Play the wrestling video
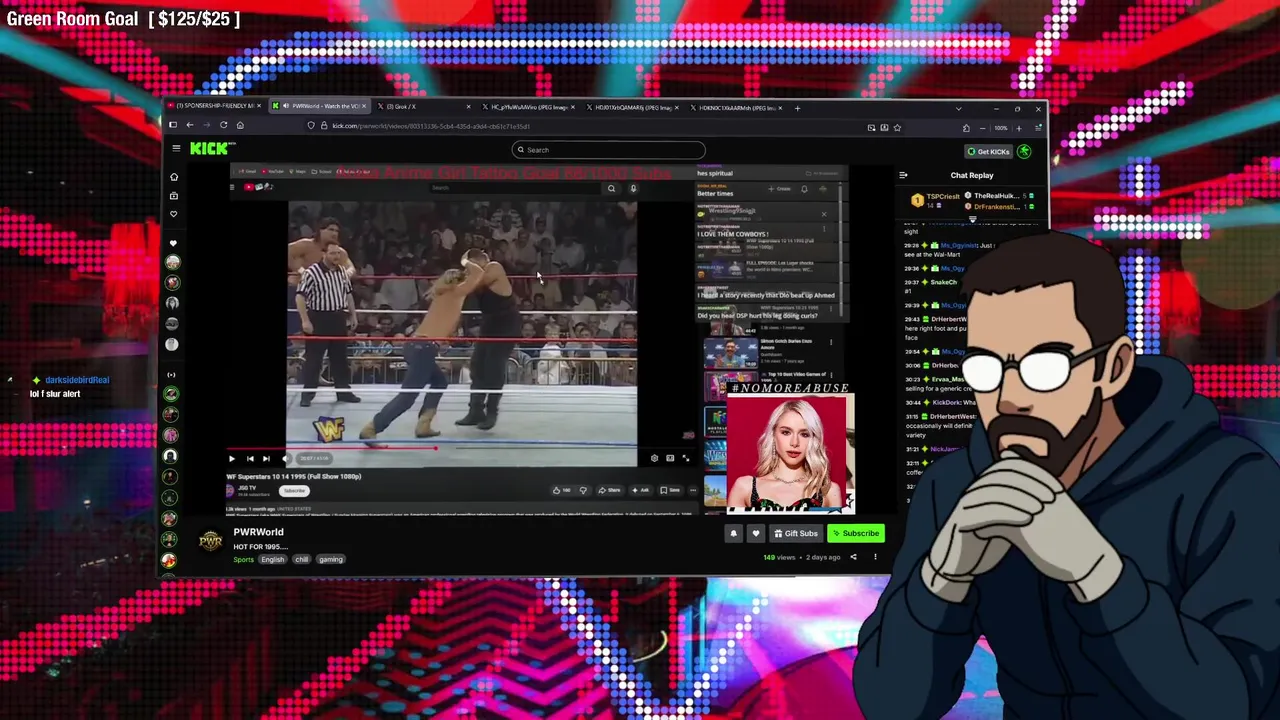This screenshot has width=1280, height=720. tap(232, 459)
